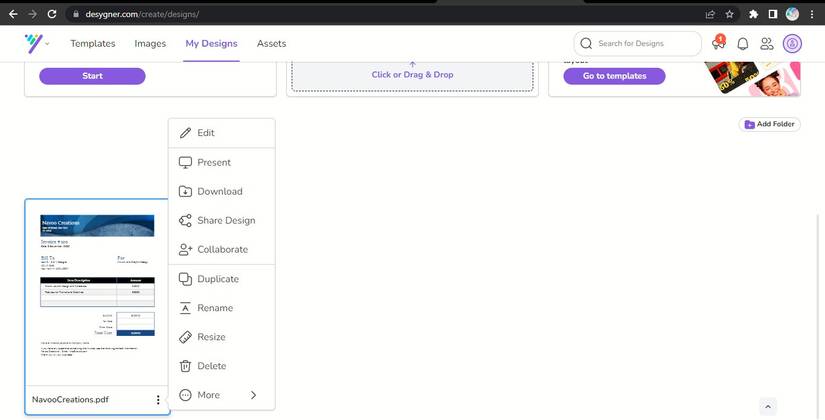Click the Click or Drag & Drop upload area
This screenshot has width=825, height=420.
point(412,75)
